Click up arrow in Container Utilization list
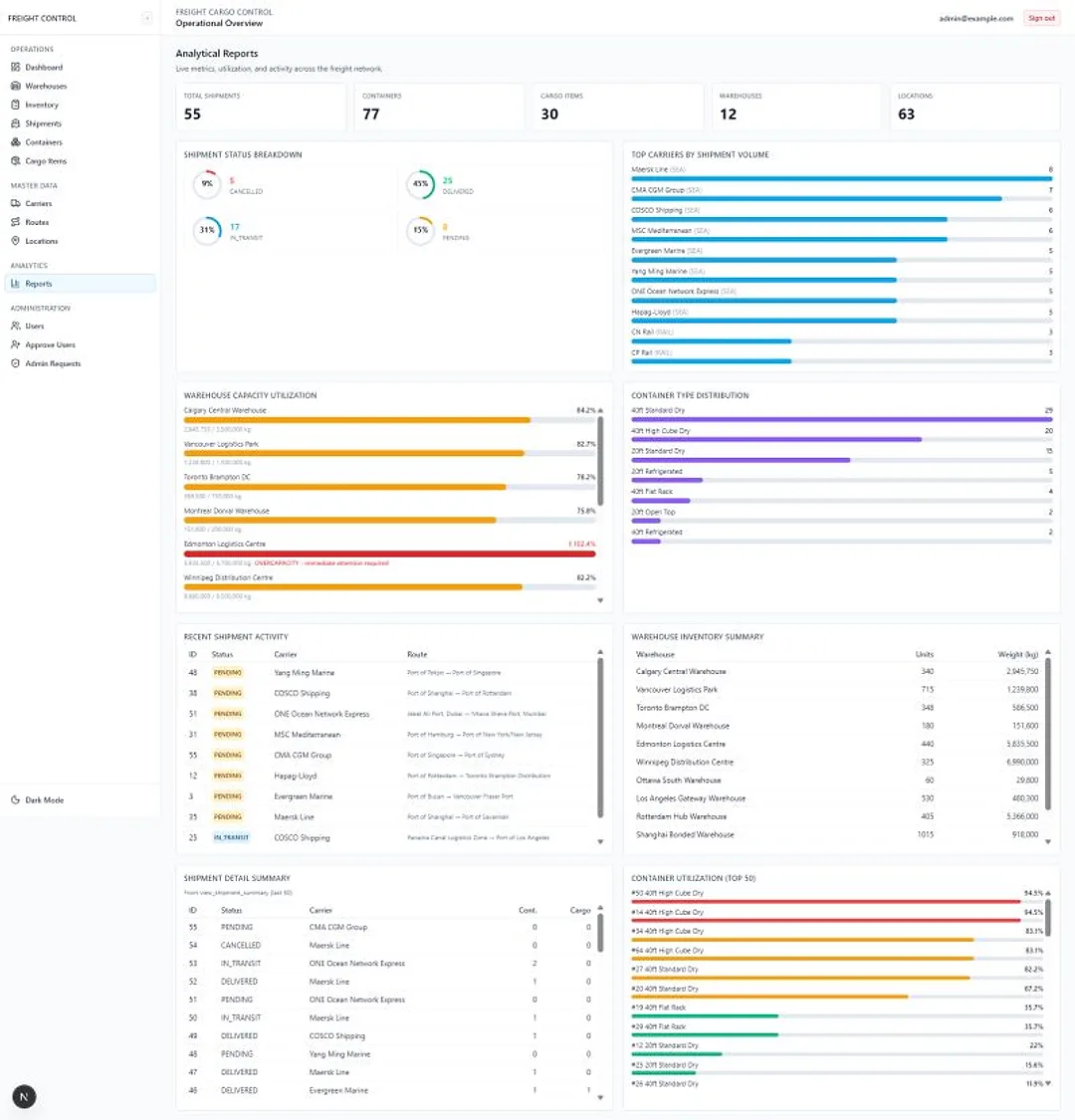Screen dimensions: 1075x1120 [x=1048, y=893]
